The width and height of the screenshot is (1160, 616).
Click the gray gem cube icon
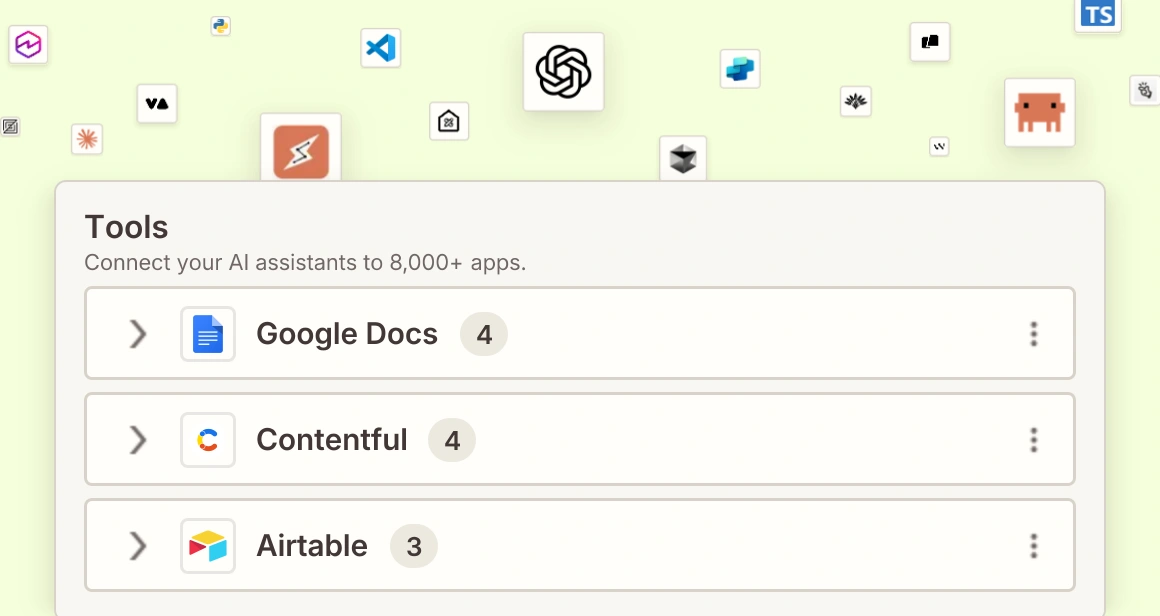tap(683, 158)
